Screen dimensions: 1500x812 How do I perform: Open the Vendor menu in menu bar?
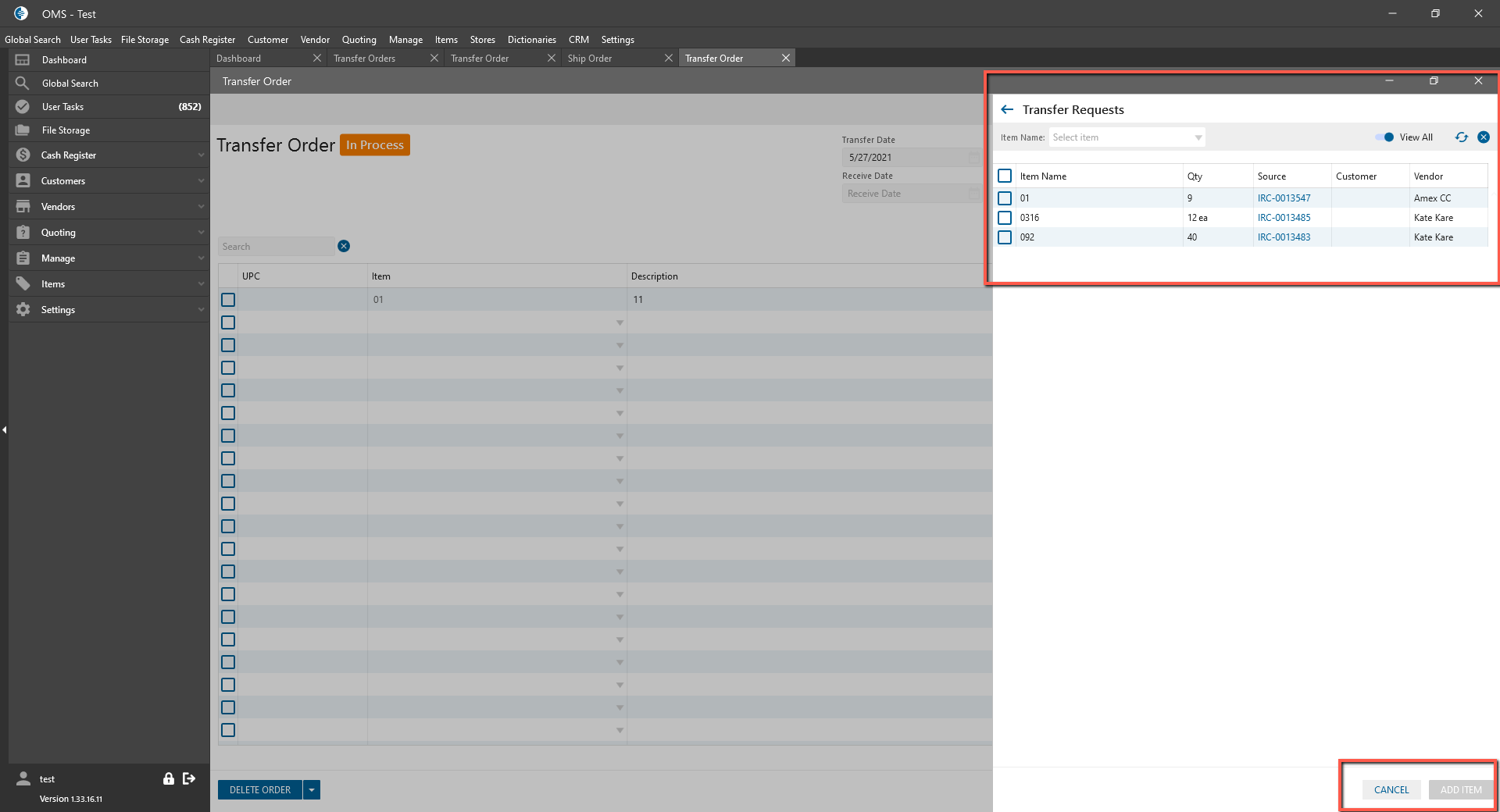[315, 40]
